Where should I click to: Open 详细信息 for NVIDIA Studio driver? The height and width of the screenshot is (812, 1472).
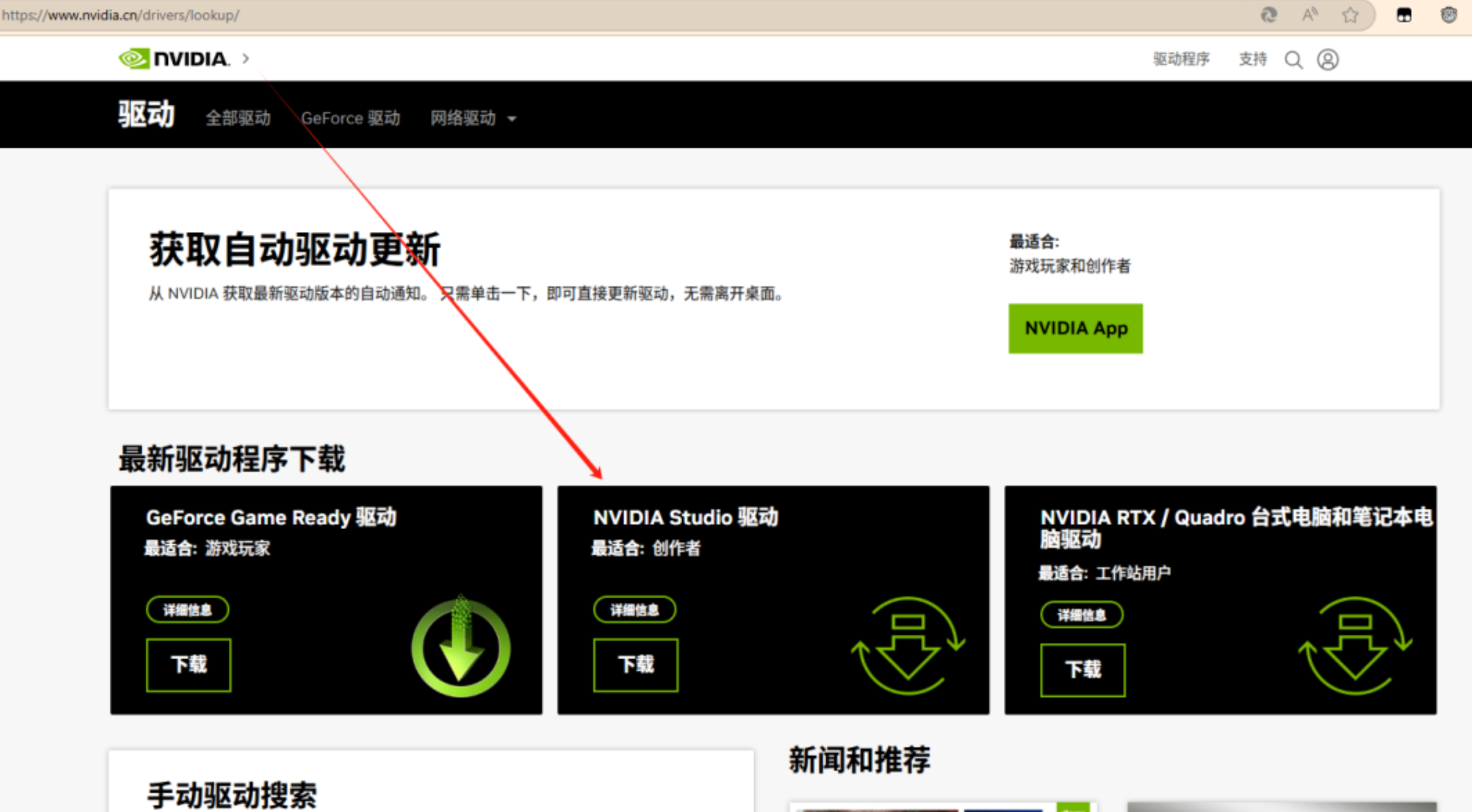click(634, 610)
